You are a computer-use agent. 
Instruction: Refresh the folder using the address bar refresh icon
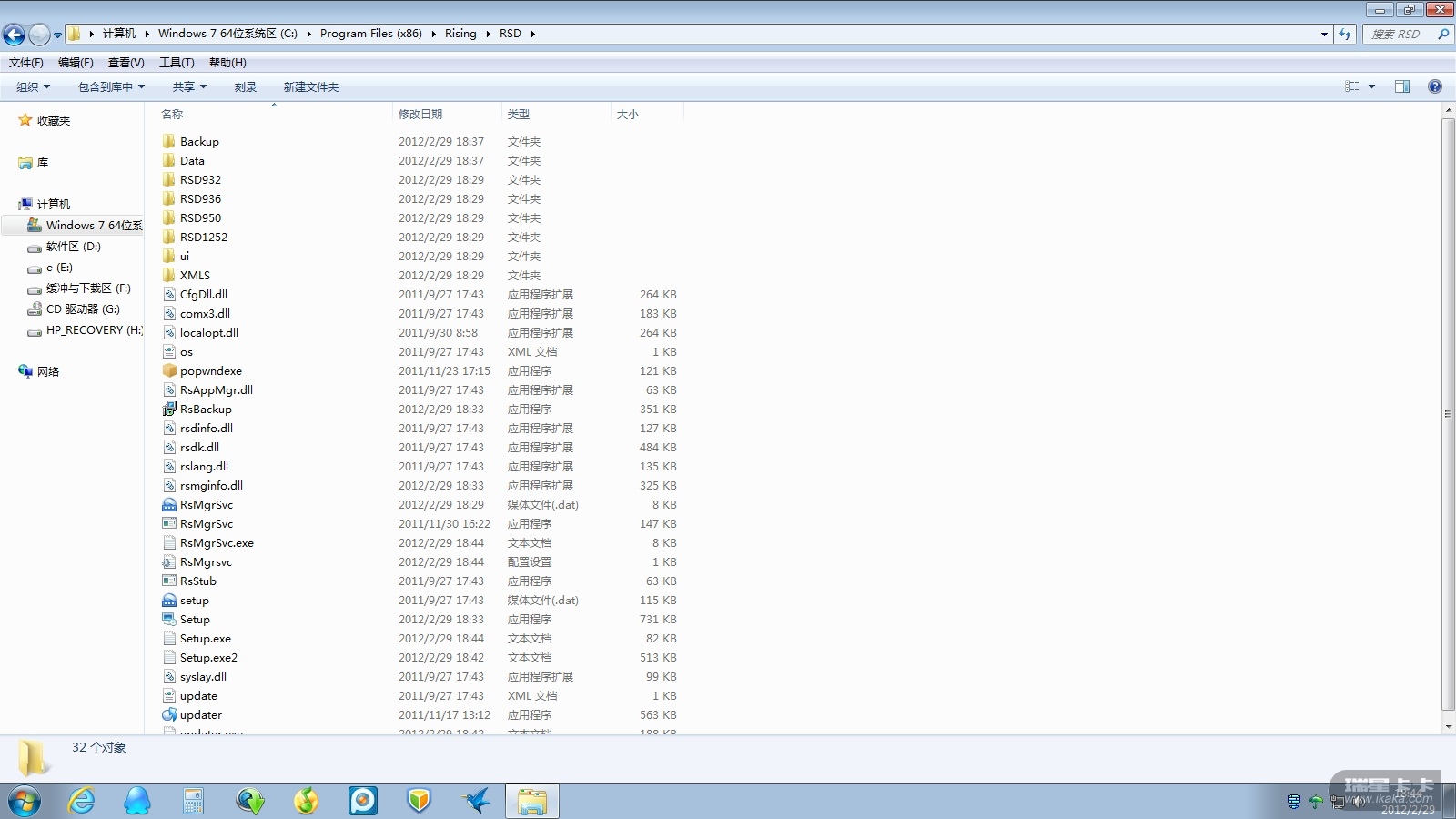tap(1345, 35)
